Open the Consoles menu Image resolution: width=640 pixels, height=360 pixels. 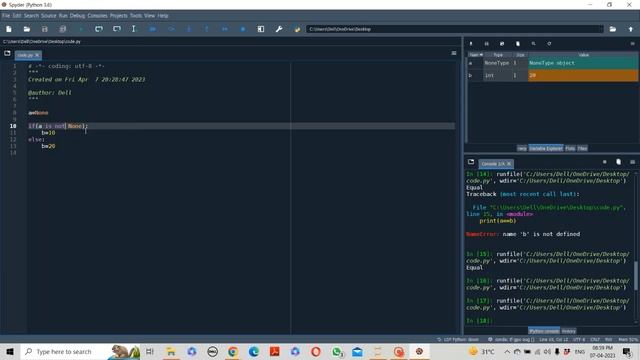[x=97, y=16]
